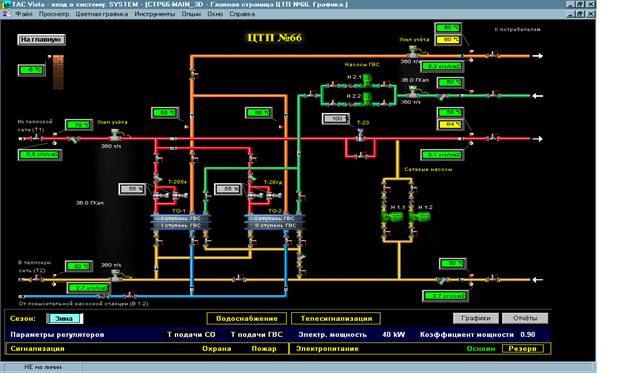Click the yellow temperature box at top right
Screen dimensions: 631x373
click(x=448, y=40)
